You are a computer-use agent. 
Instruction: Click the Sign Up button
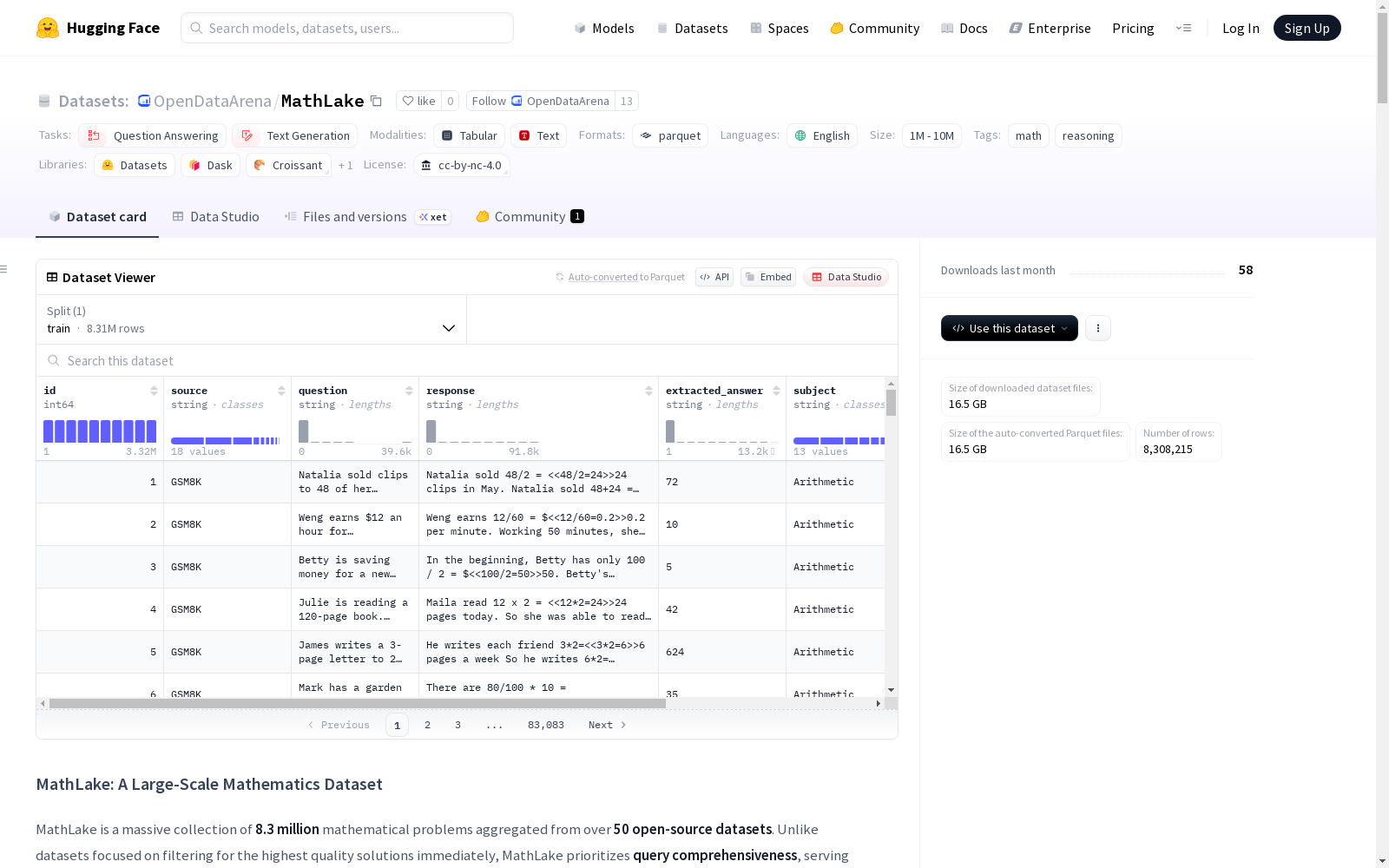1307,28
